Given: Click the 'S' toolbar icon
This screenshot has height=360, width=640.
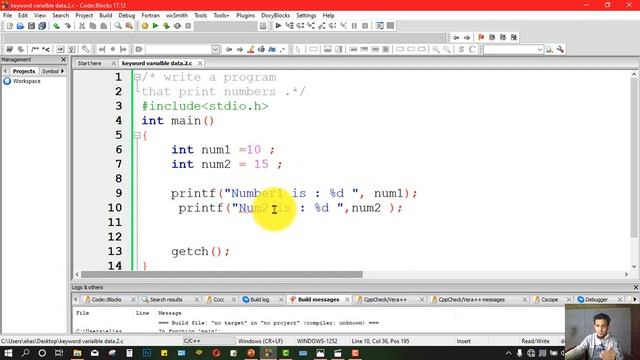Looking at the screenshot, I should (461, 49).
